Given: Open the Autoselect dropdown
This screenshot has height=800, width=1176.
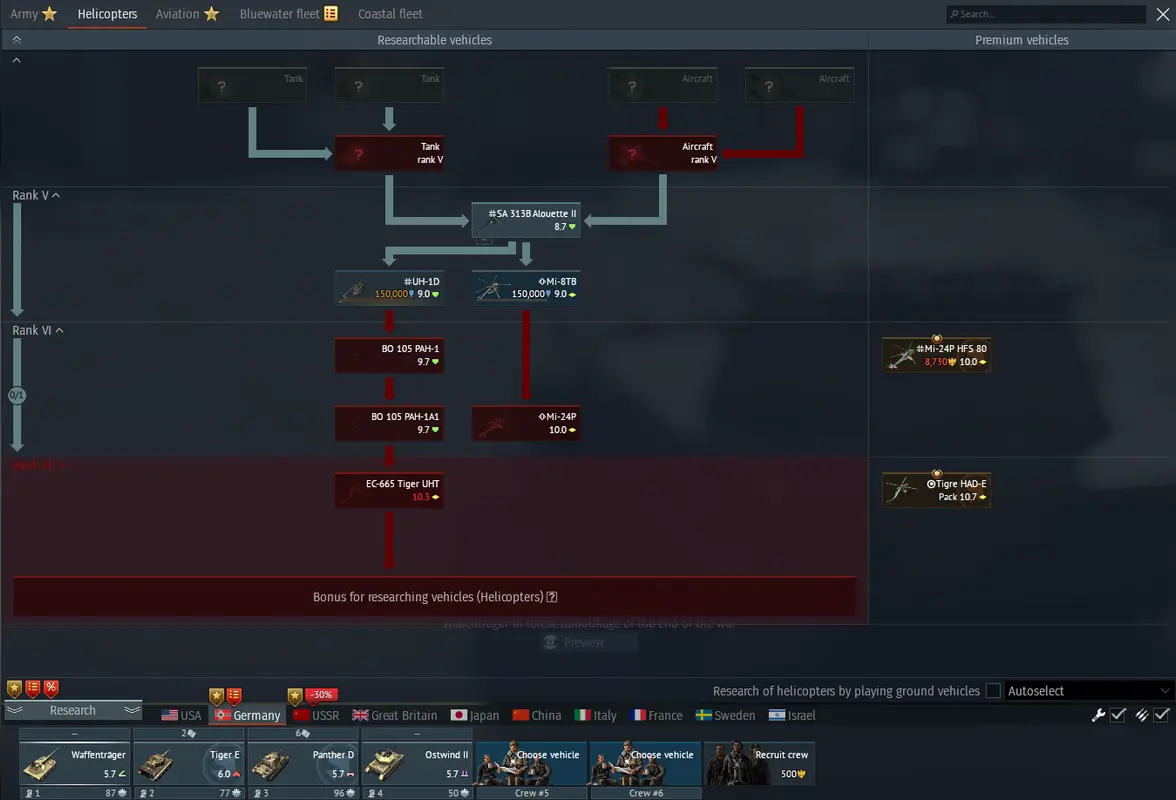Looking at the screenshot, I should click(1088, 691).
